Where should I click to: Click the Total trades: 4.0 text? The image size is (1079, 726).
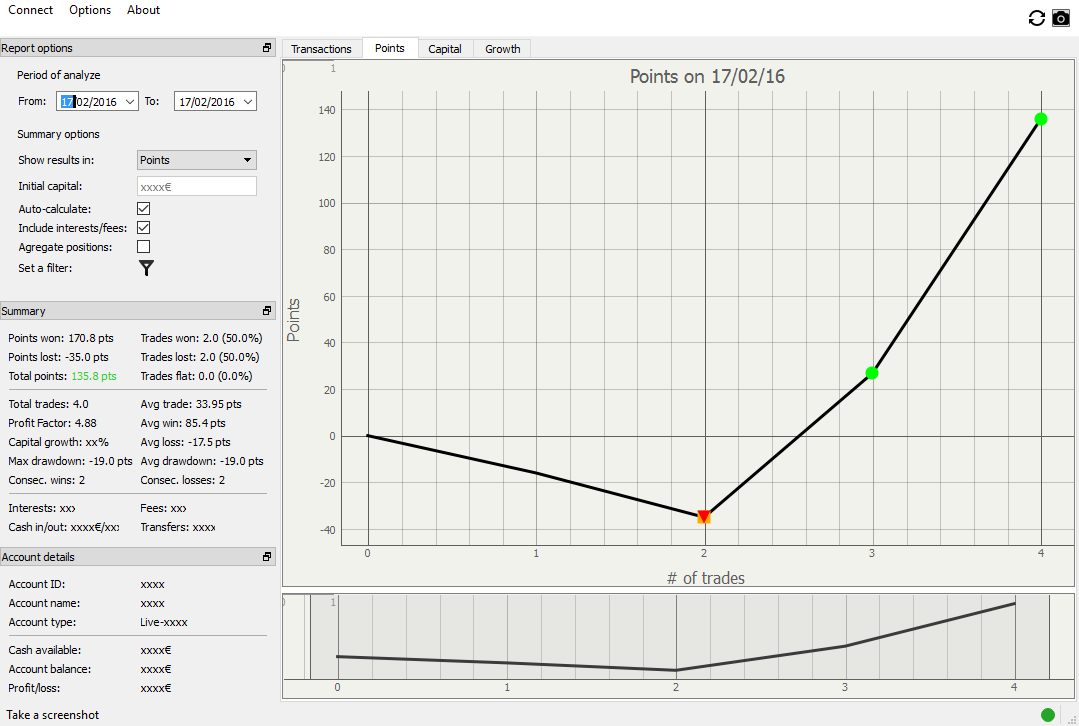(x=48, y=403)
